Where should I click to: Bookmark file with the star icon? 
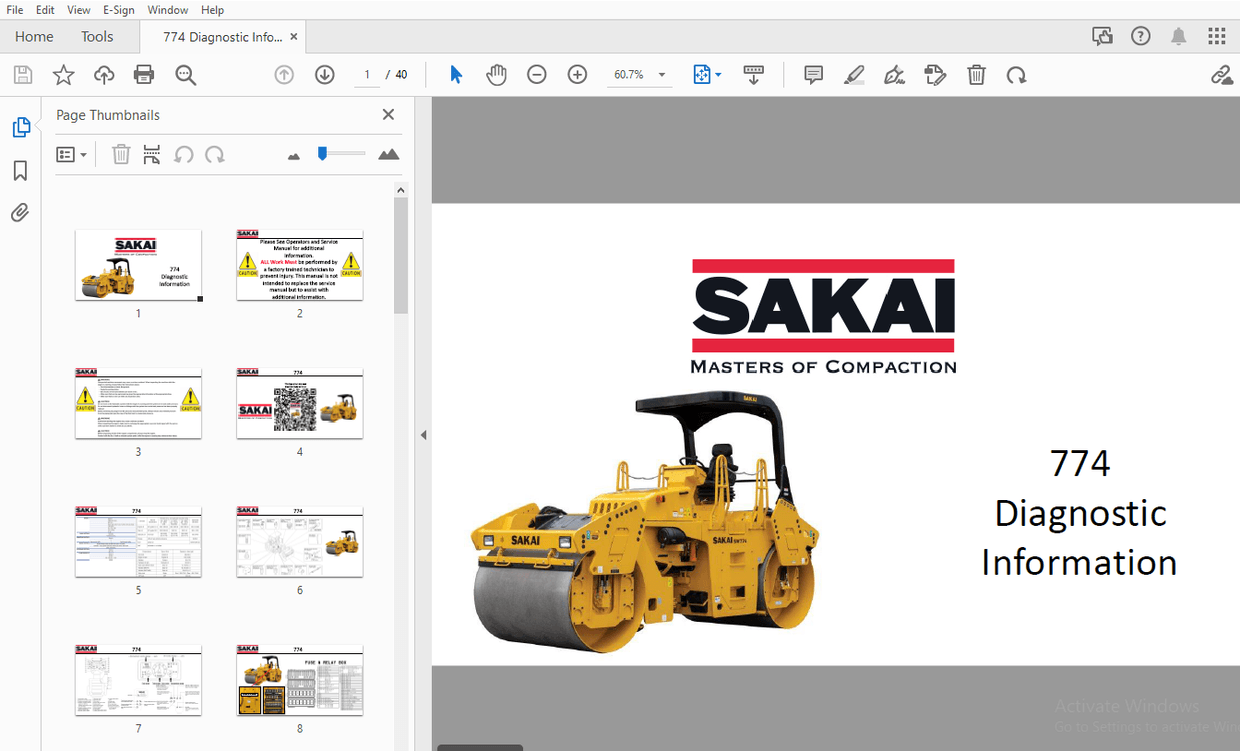(x=63, y=75)
